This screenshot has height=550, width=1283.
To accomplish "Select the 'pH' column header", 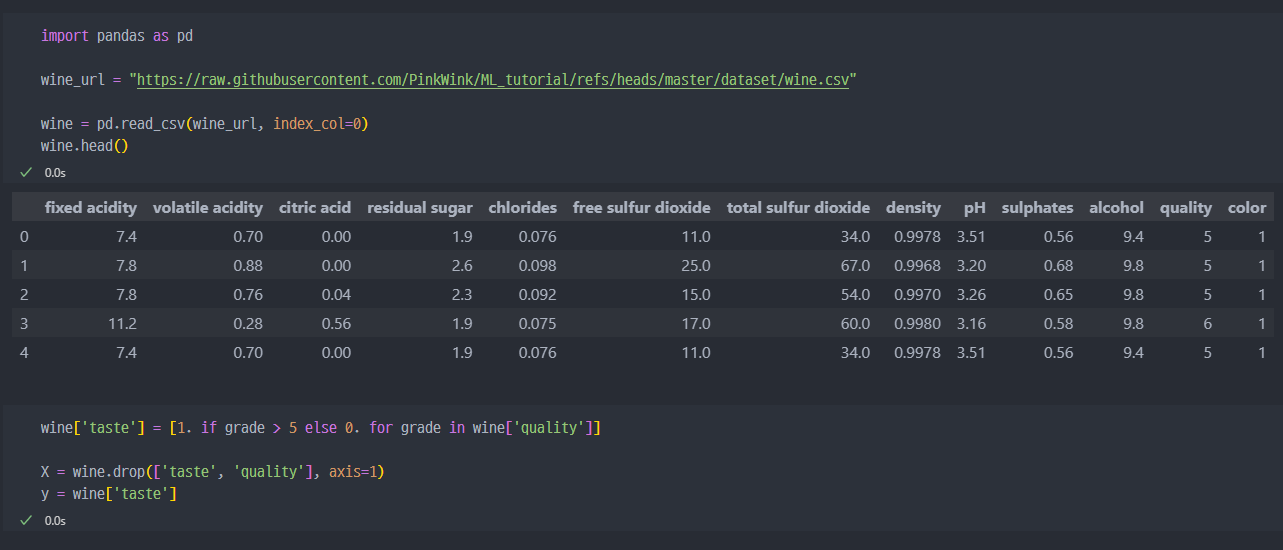I will (975, 208).
